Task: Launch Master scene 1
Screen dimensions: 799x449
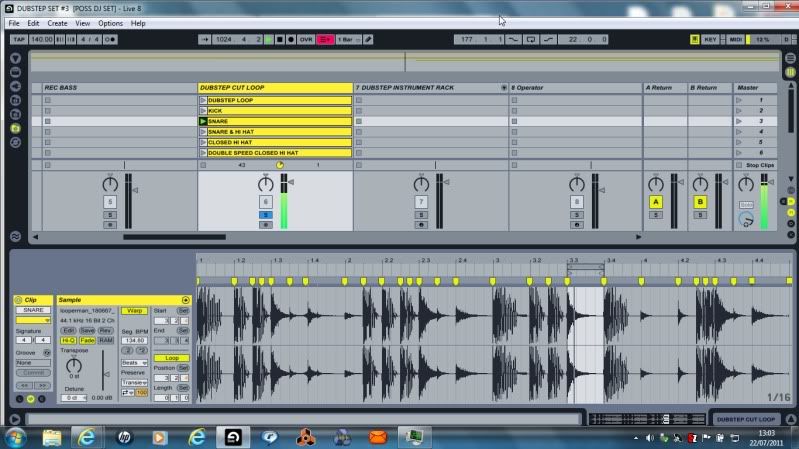Action: (740, 100)
